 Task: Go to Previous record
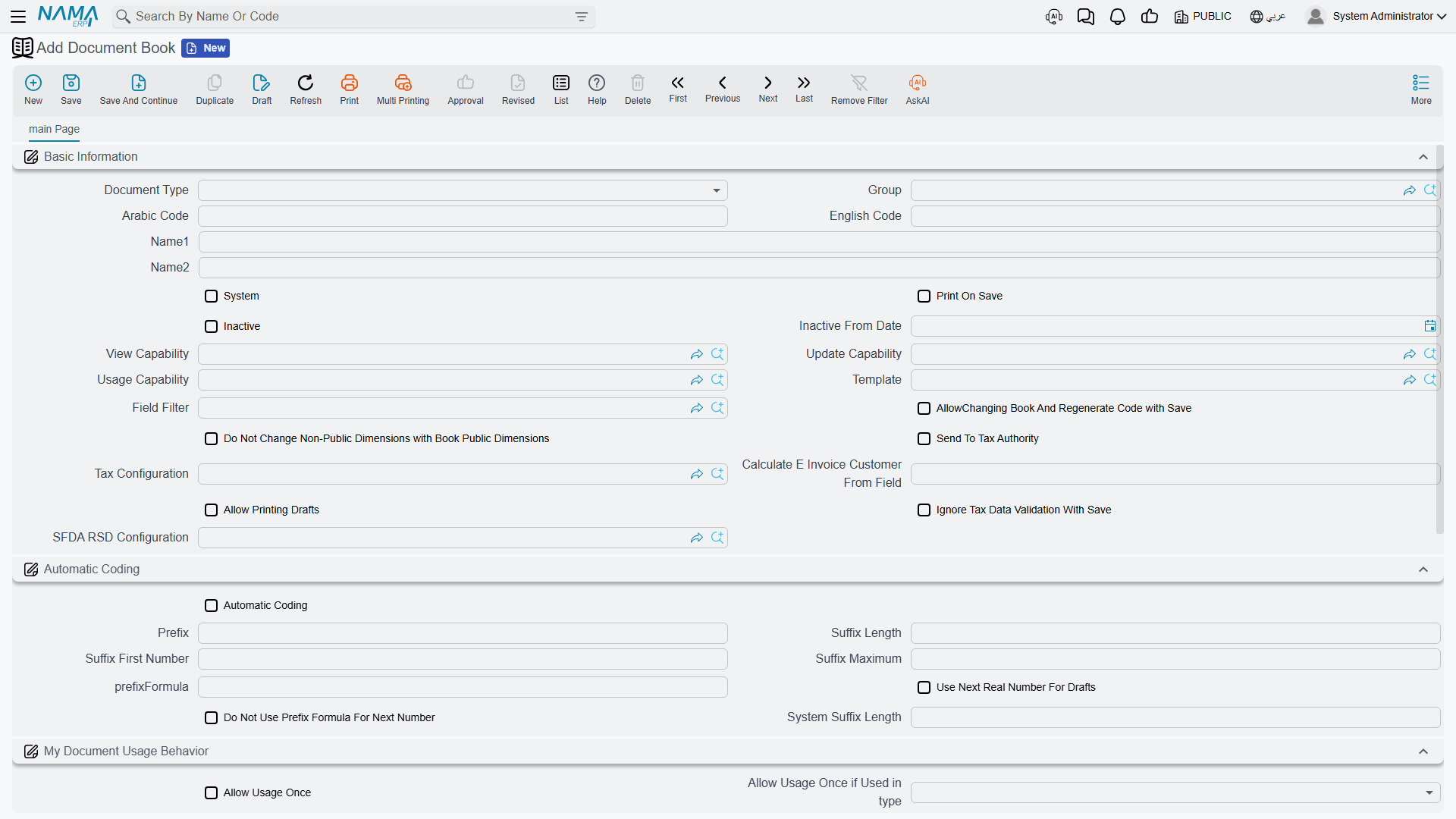723,88
